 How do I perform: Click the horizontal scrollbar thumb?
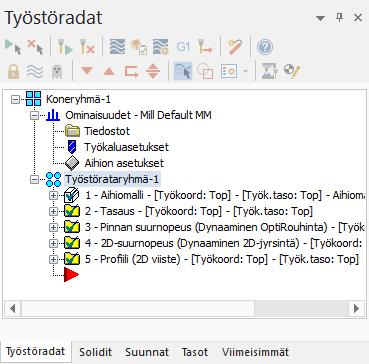coord(138,308)
